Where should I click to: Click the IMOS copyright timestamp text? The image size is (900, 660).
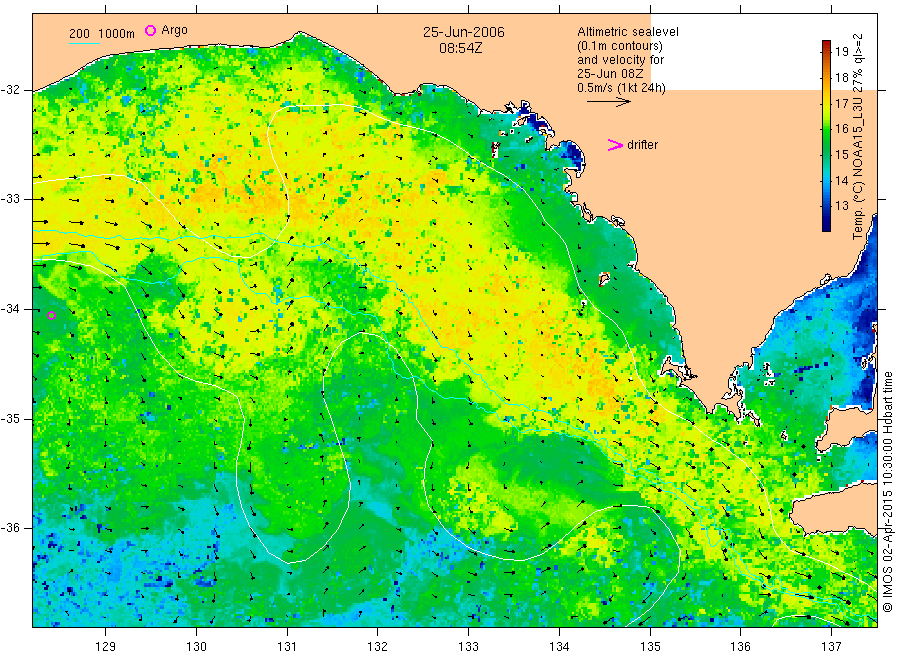point(887,492)
